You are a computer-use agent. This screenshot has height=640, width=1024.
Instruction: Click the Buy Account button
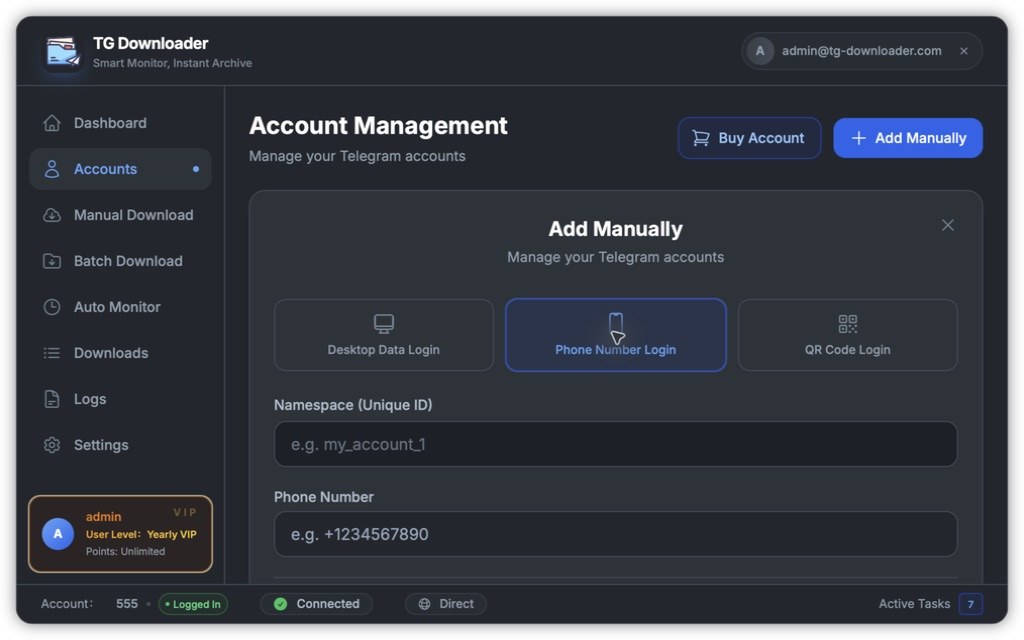point(749,138)
